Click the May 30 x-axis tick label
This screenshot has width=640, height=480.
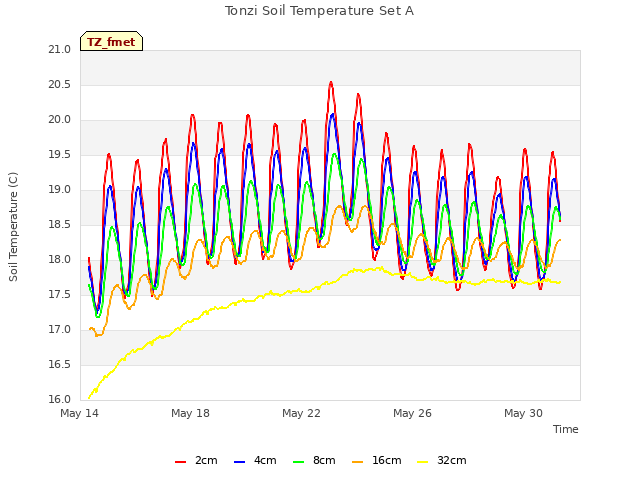(x=523, y=413)
